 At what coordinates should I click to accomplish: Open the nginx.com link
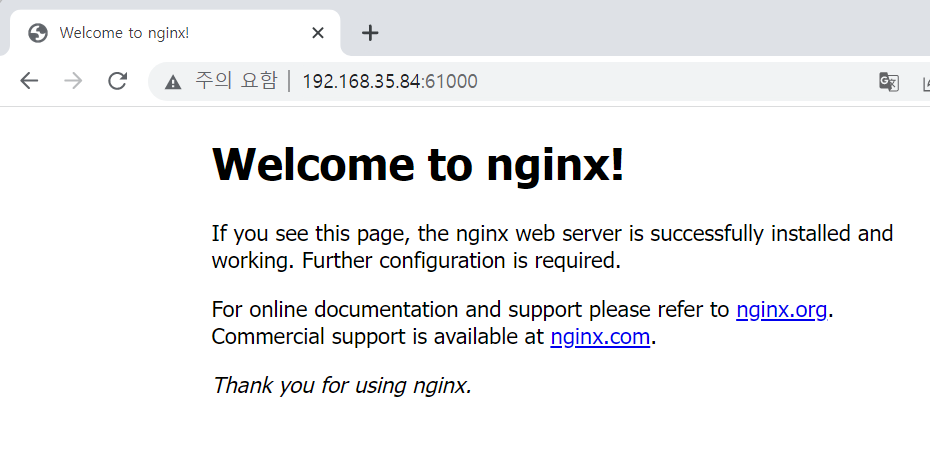pyautogui.click(x=600, y=337)
